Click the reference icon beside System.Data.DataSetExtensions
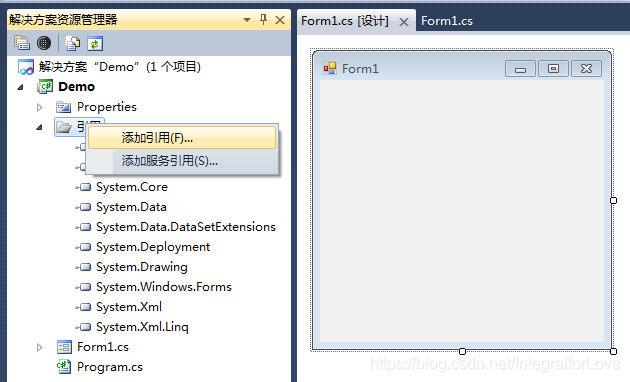The height and width of the screenshot is (382, 630). pos(84,227)
